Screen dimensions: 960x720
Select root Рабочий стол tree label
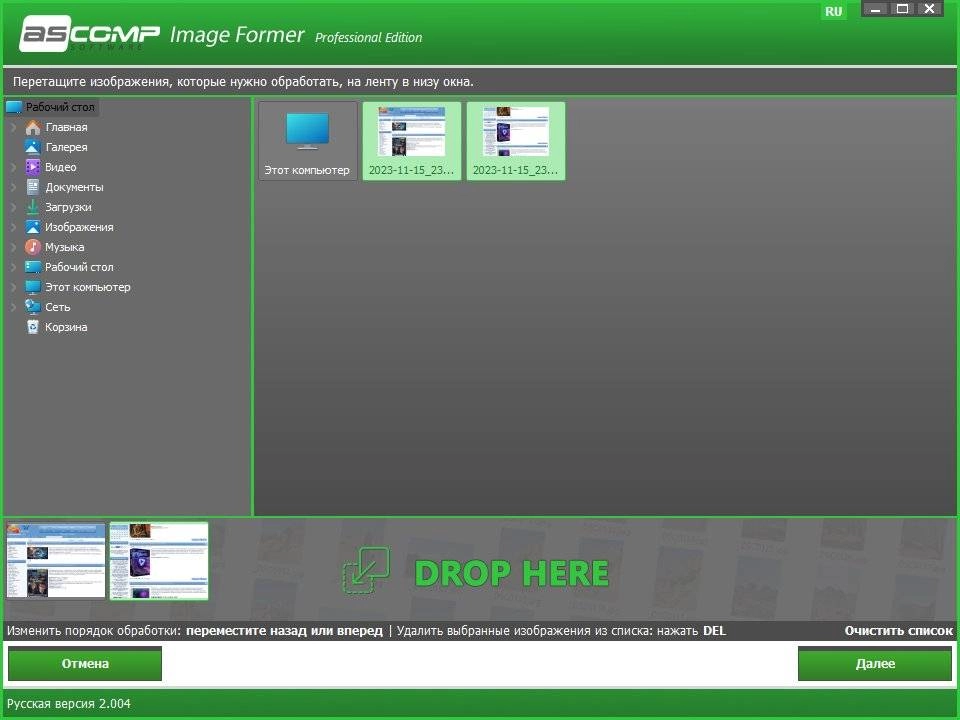(60, 107)
